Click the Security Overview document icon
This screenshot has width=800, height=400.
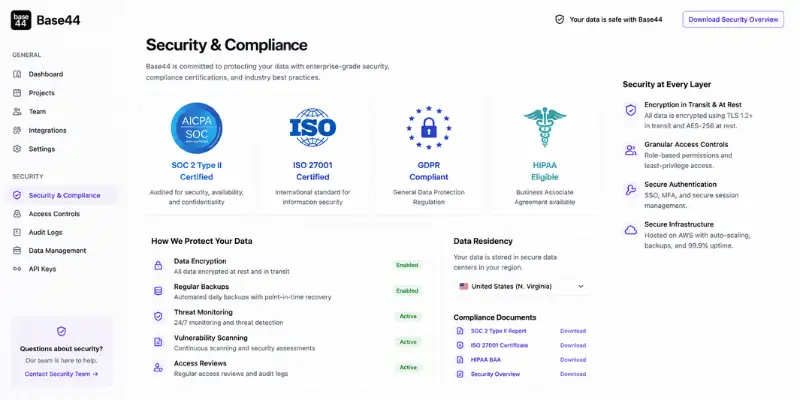[x=460, y=374]
